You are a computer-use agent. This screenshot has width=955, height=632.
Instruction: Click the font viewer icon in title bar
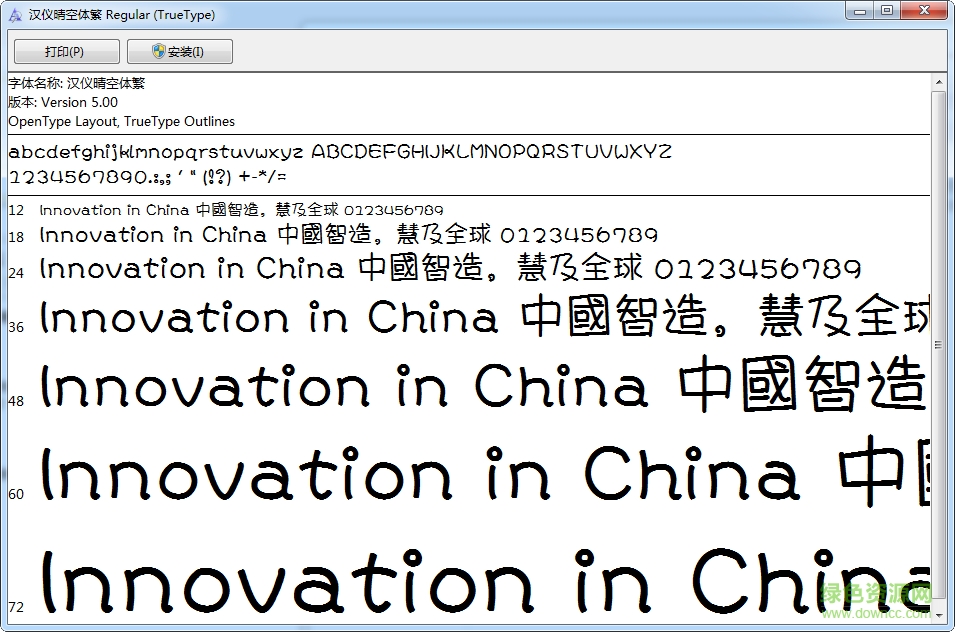[x=14, y=15]
